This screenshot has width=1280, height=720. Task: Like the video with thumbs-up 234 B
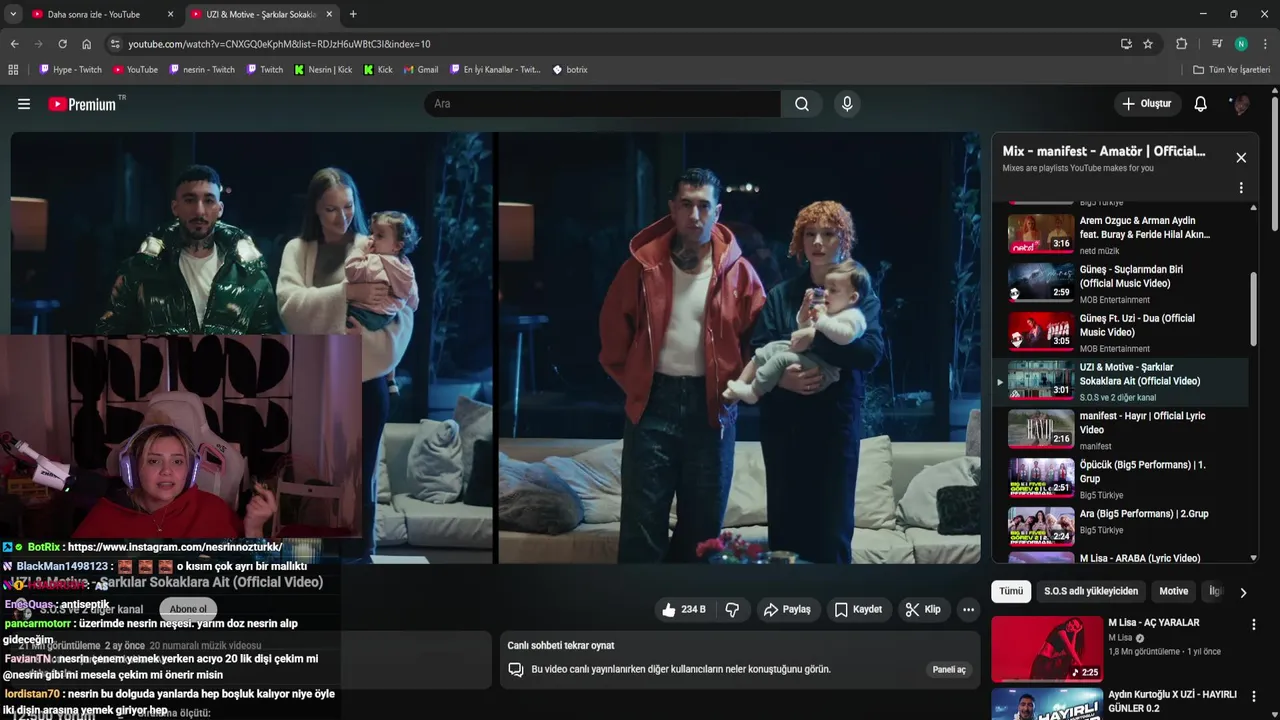tap(684, 609)
